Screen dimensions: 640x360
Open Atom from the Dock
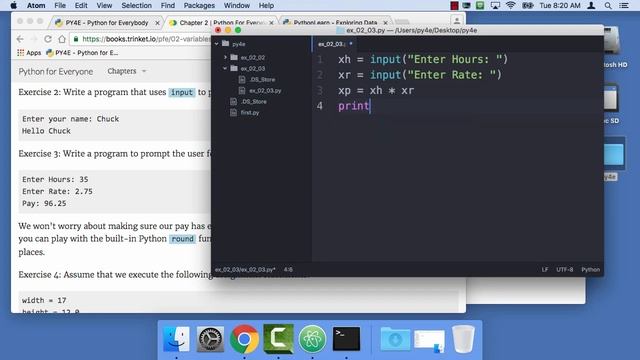tap(312, 338)
